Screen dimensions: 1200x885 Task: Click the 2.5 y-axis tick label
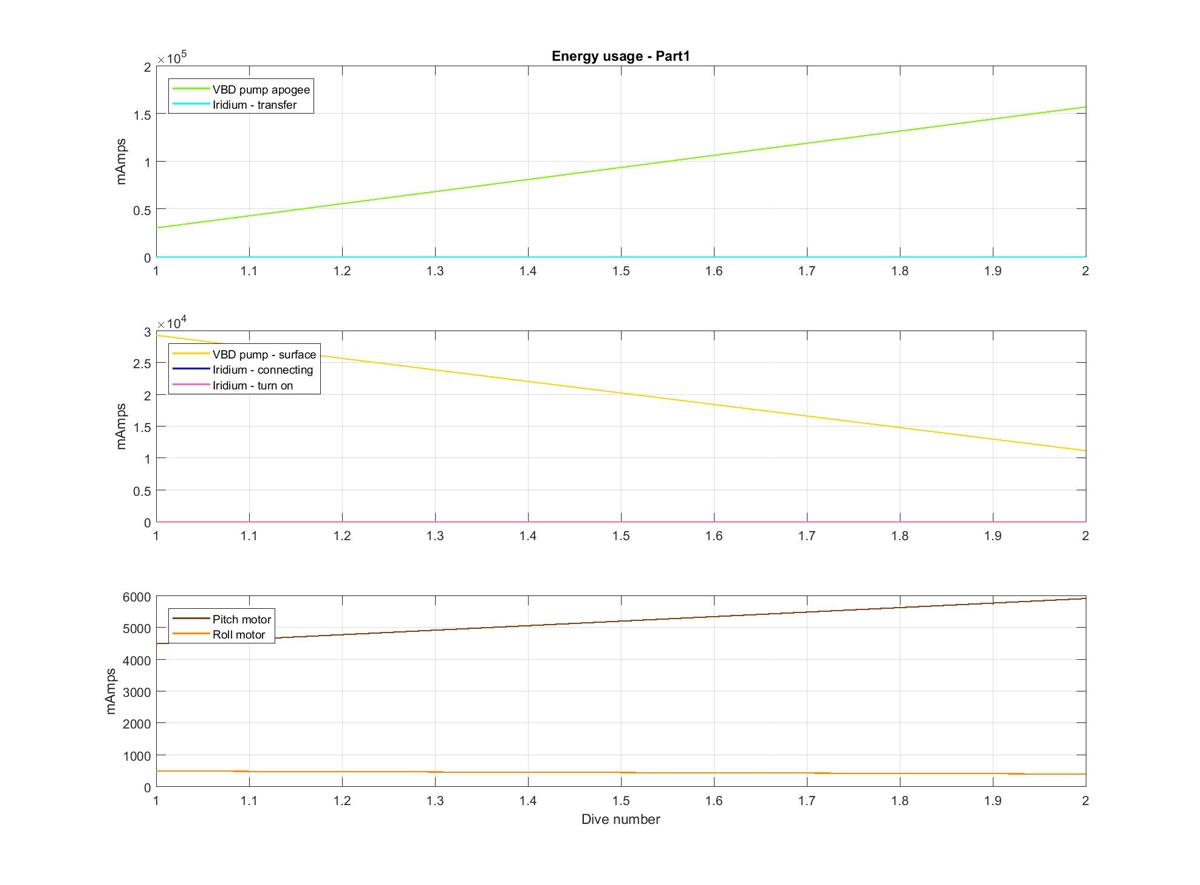[141, 363]
